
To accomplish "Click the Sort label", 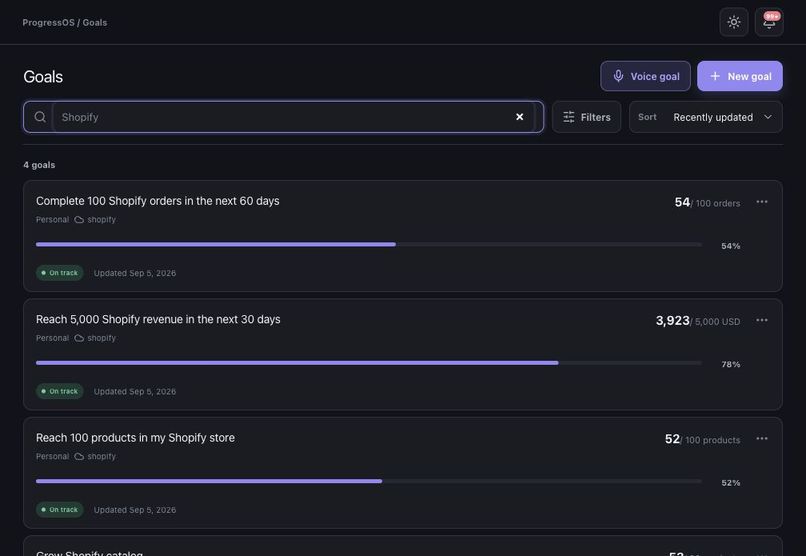I will point(647,117).
